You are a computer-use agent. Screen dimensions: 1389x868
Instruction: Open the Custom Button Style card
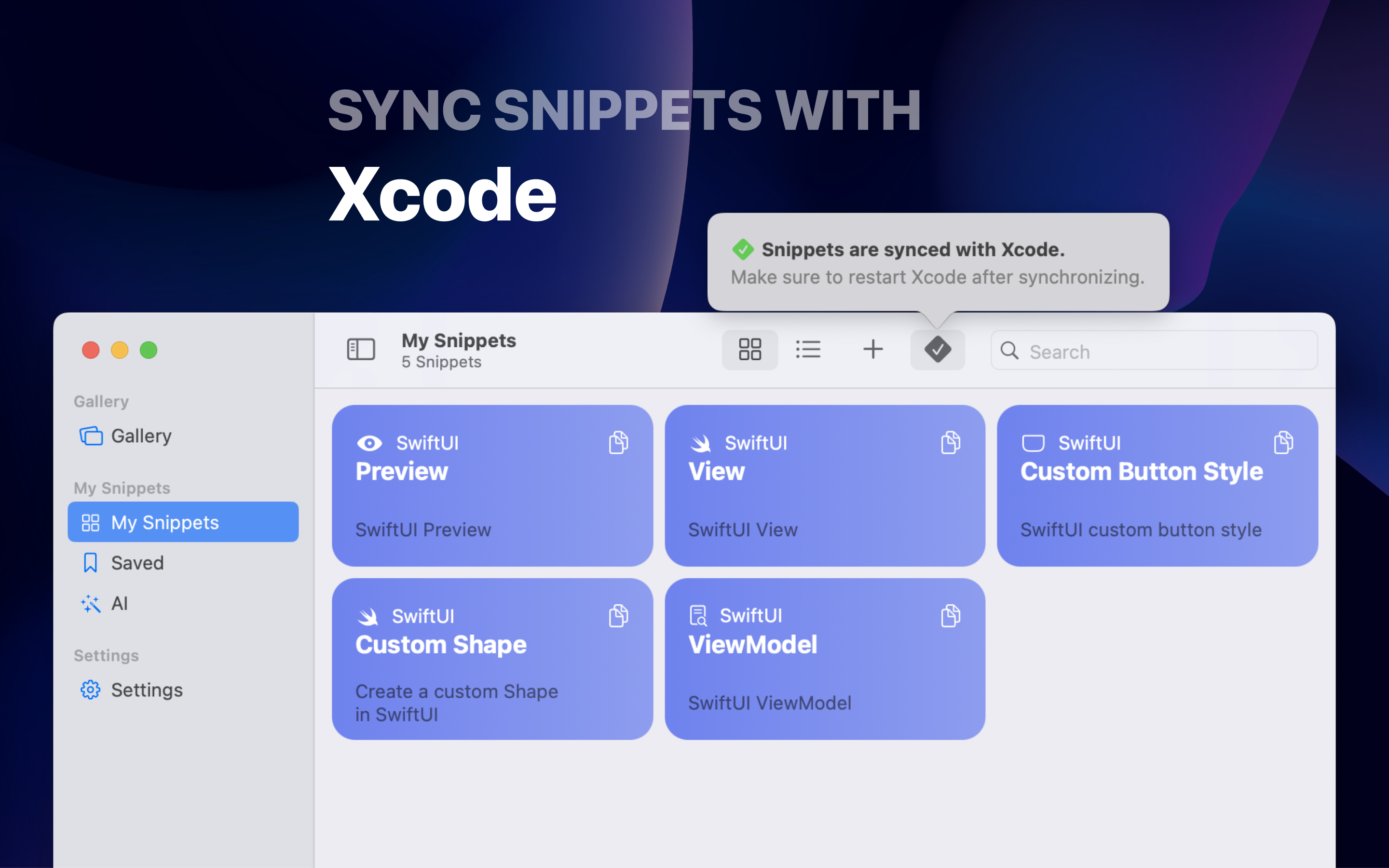(x=1157, y=486)
